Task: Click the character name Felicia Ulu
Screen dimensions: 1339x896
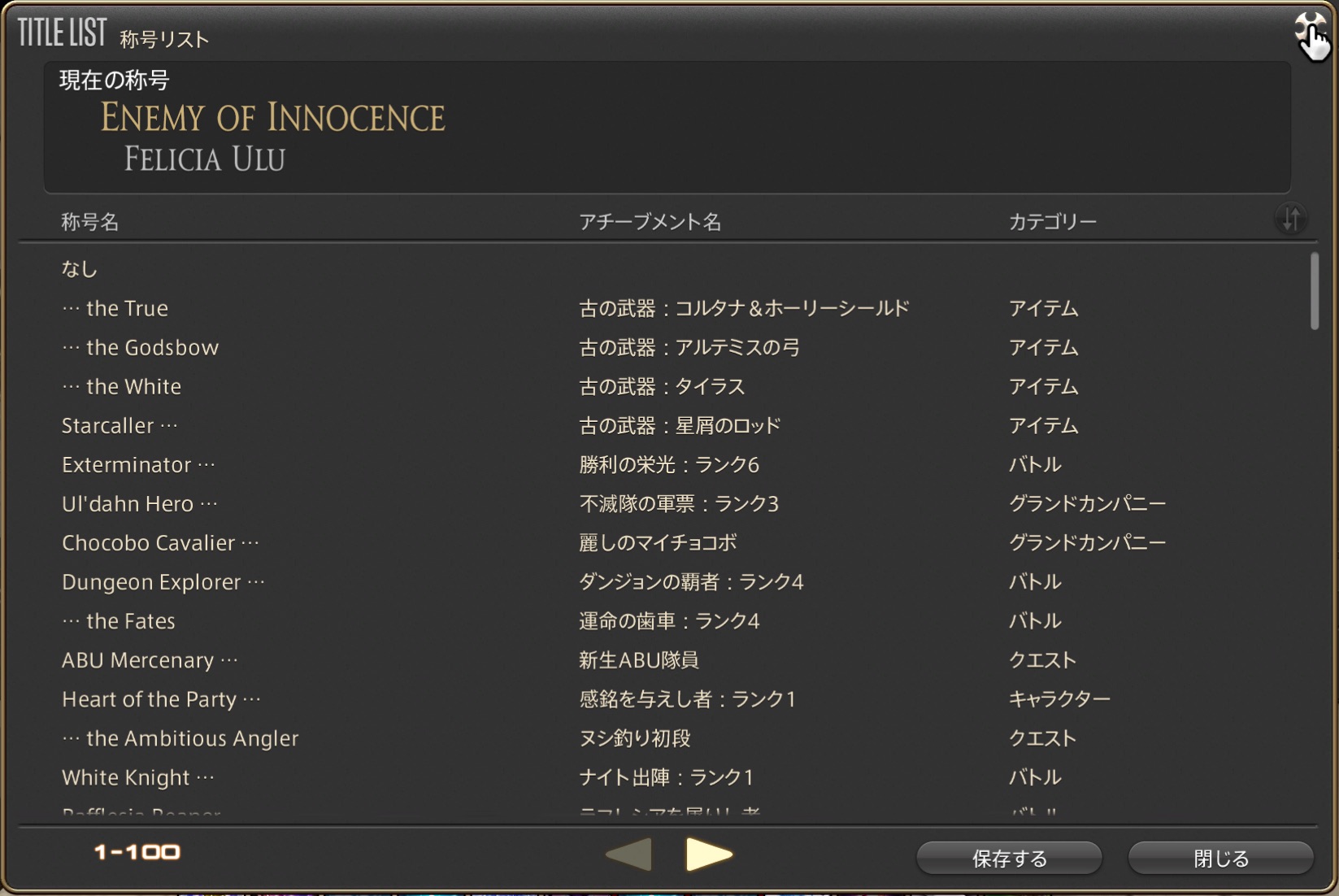Action: [x=205, y=159]
